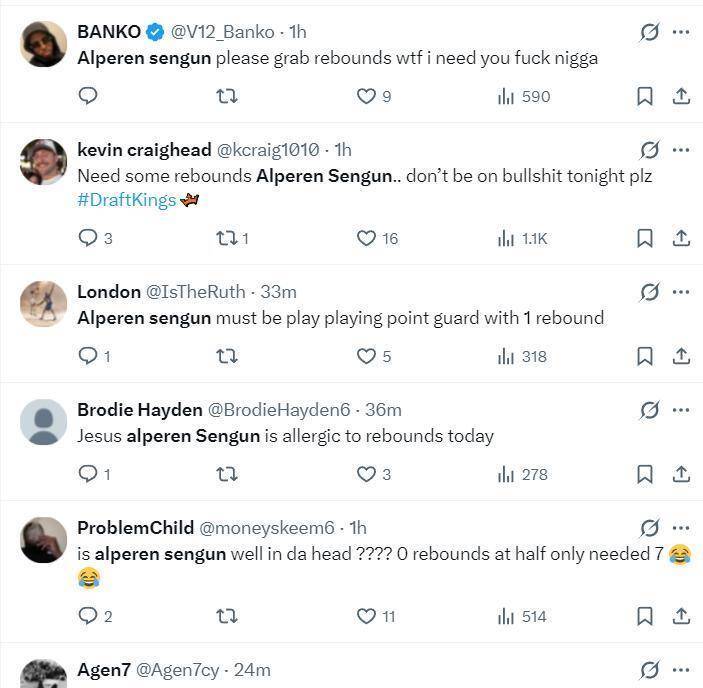The image size is (703, 688).
Task: Open more options menu on Brodie Hayden's tweet
Action: pos(681,410)
